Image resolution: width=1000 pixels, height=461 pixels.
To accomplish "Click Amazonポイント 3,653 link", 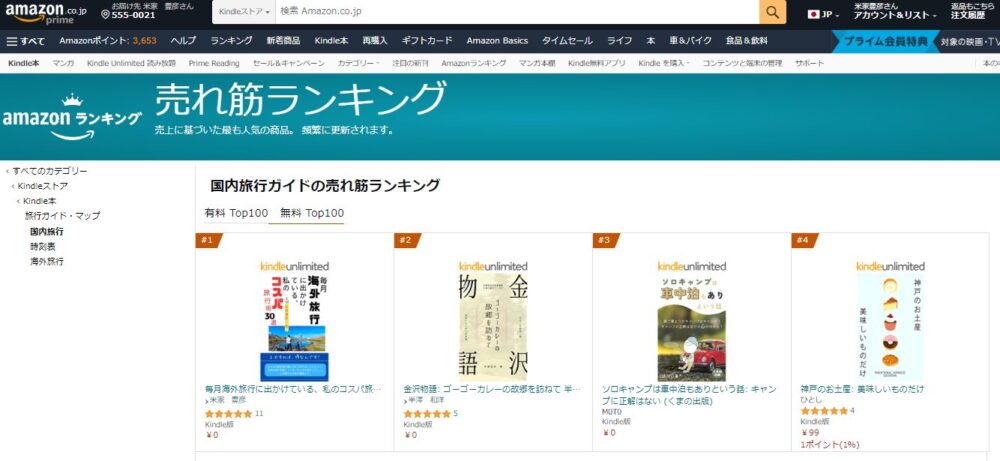I will pos(108,41).
